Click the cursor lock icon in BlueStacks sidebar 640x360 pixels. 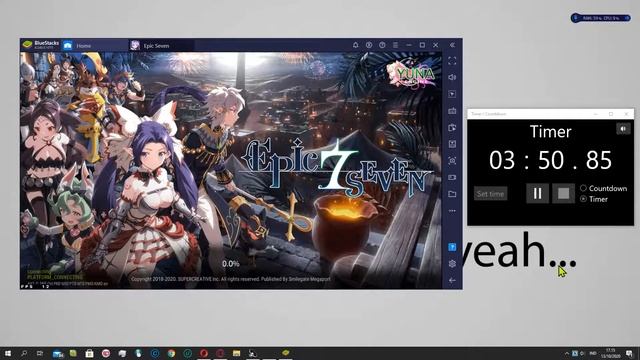(452, 94)
